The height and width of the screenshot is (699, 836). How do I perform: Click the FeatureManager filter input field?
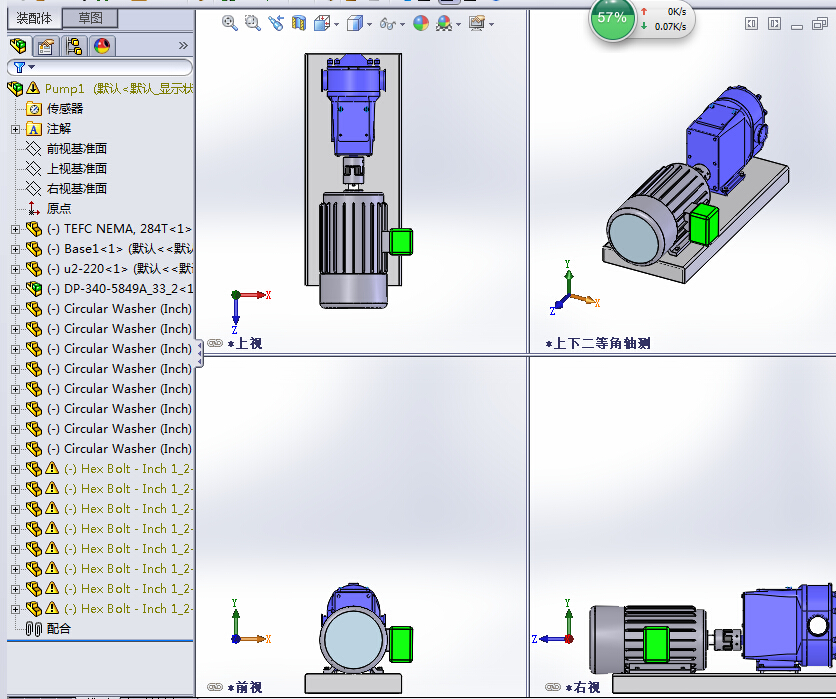(x=100, y=67)
